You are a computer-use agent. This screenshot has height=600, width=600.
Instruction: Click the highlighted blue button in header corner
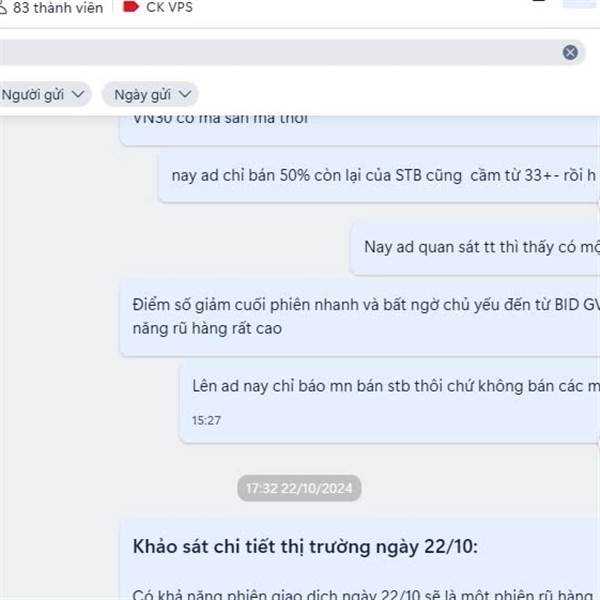(x=581, y=3)
